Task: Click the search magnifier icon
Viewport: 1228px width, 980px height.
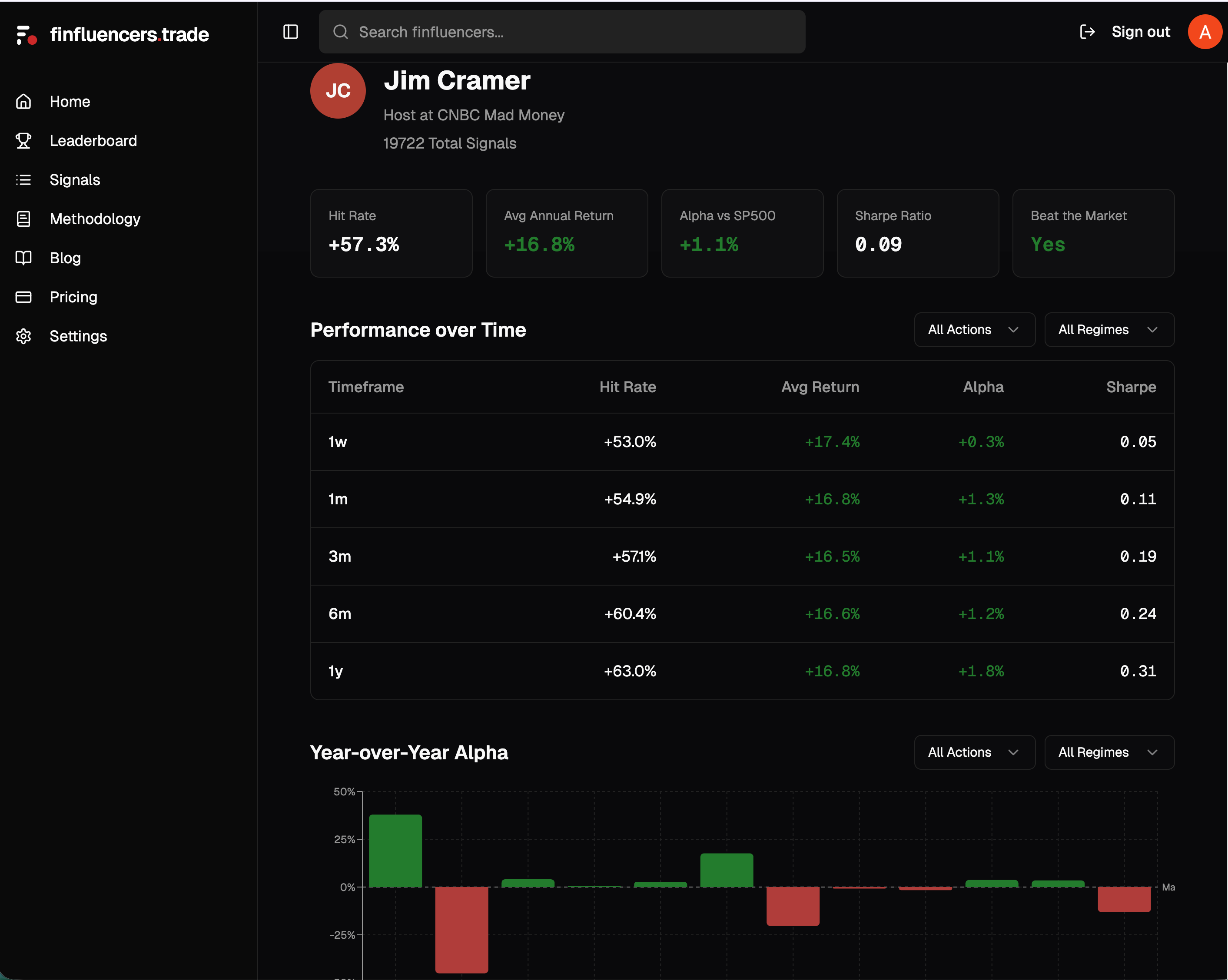Action: pyautogui.click(x=340, y=32)
